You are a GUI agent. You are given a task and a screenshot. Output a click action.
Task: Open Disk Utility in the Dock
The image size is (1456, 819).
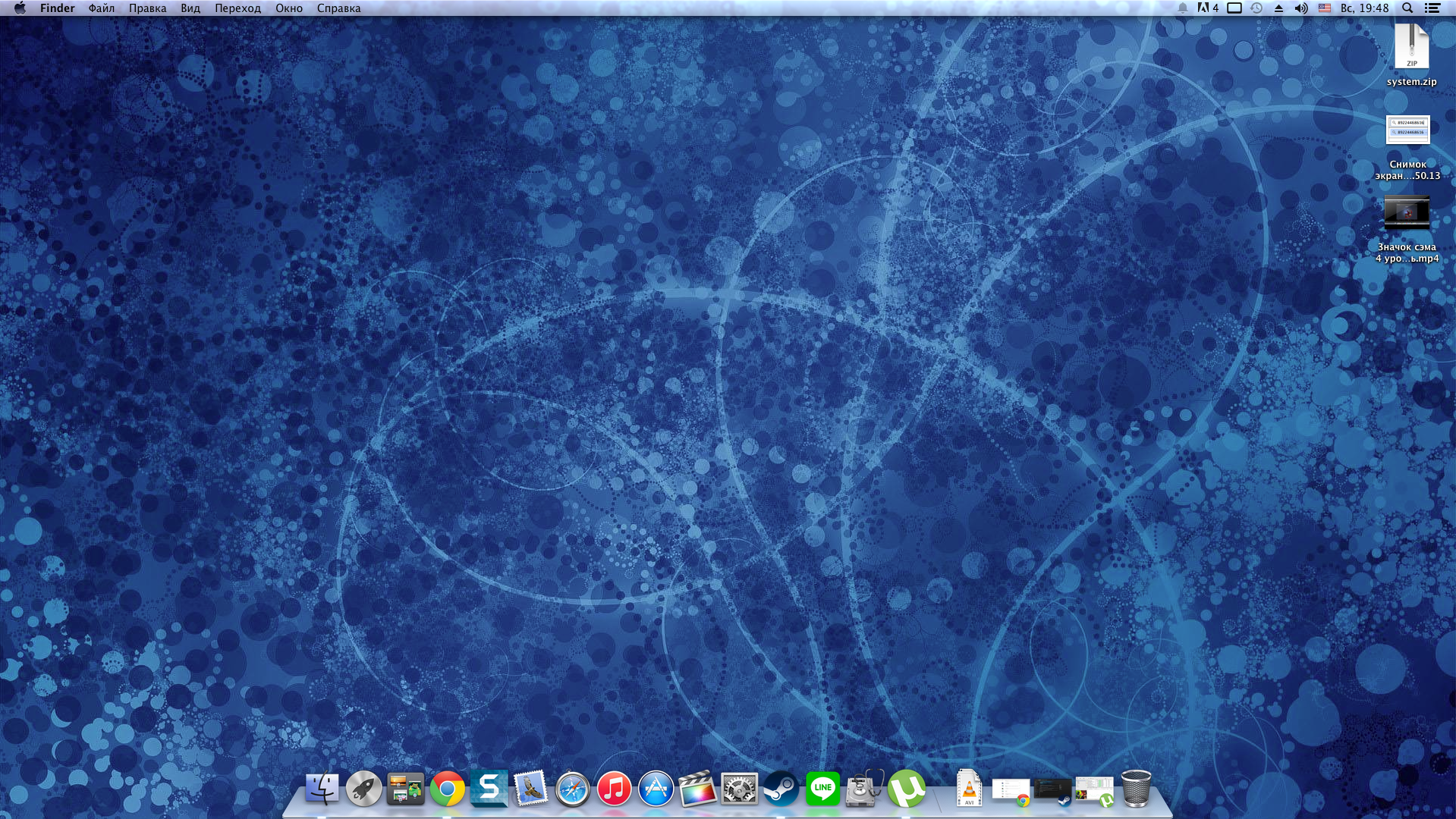click(865, 789)
